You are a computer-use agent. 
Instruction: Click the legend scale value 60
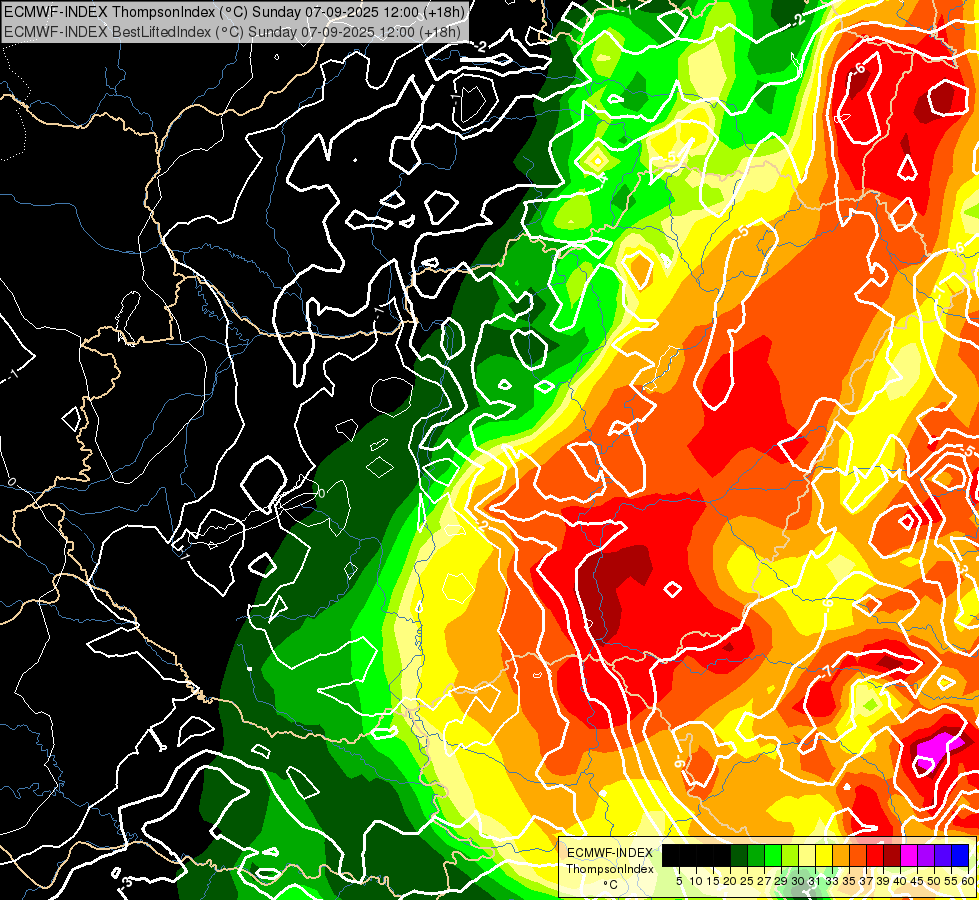click(968, 881)
